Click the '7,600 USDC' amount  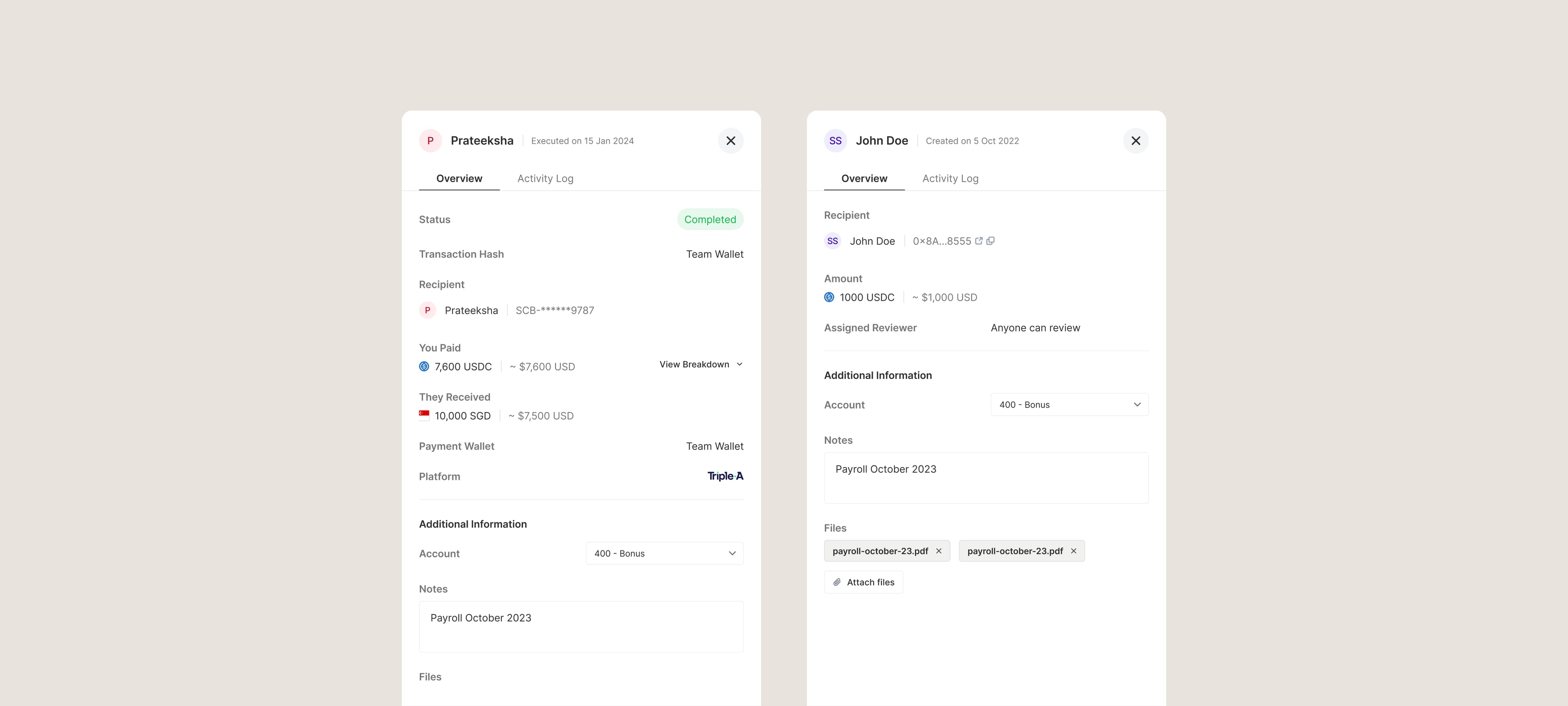[x=463, y=367]
